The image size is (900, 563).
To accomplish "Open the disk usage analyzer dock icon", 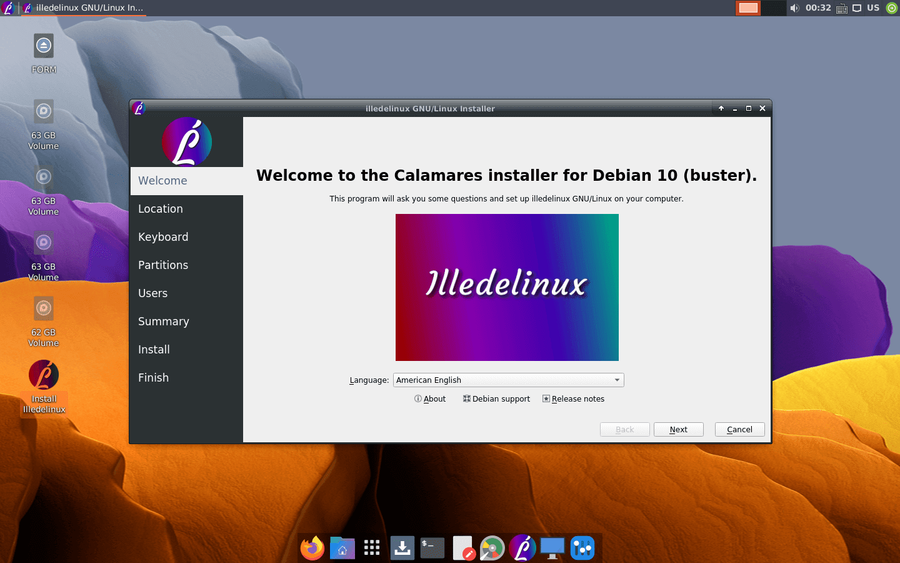I will [x=492, y=548].
